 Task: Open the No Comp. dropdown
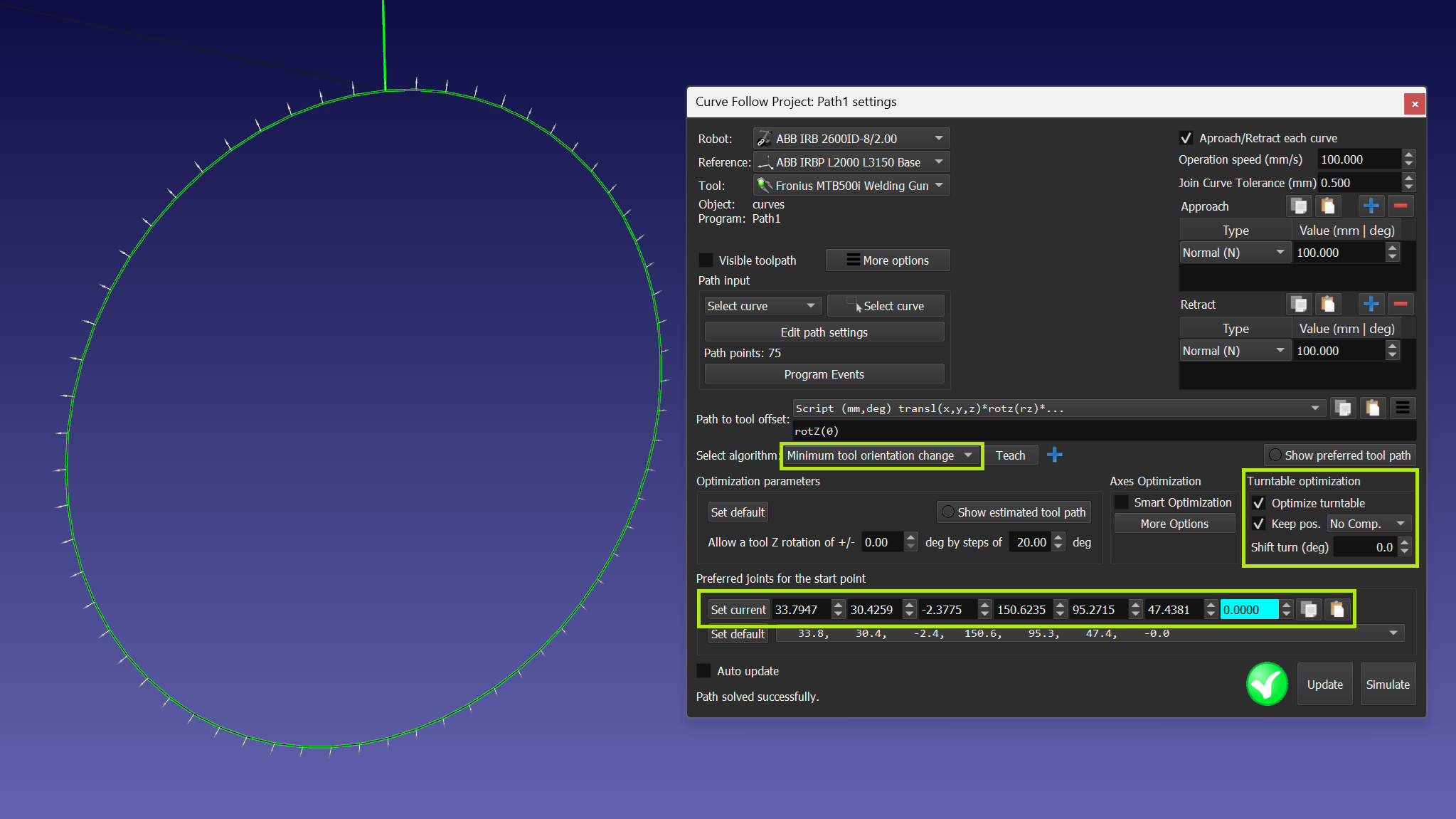1368,524
